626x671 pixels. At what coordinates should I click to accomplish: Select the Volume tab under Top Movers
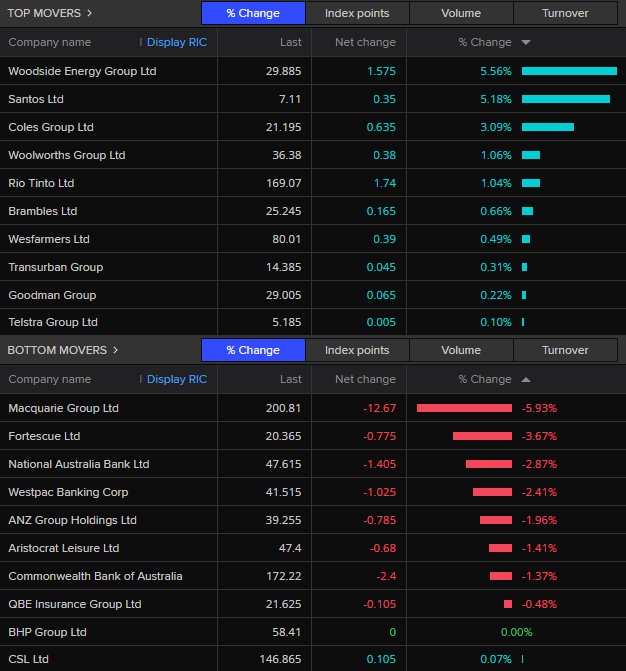[x=461, y=13]
